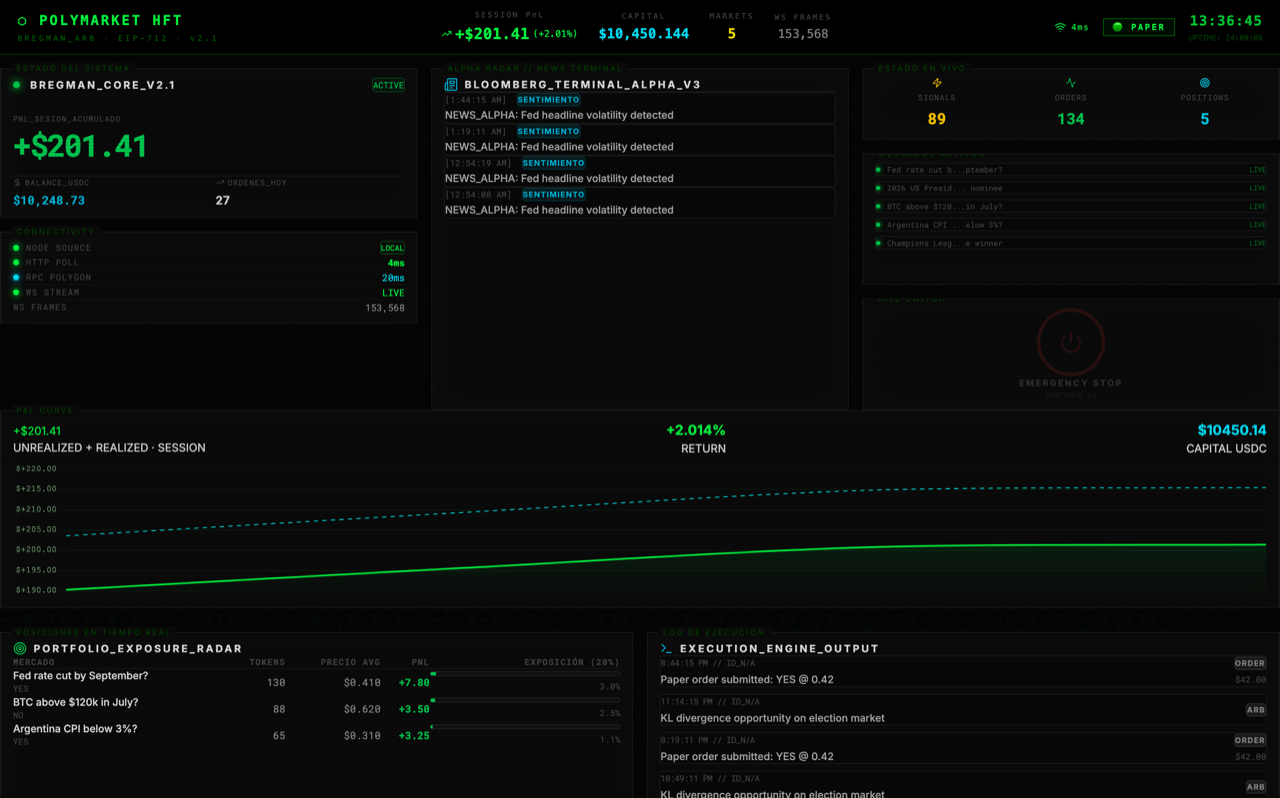This screenshot has width=1280, height=798.
Task: Click the orders count 134
Action: click(x=1071, y=119)
